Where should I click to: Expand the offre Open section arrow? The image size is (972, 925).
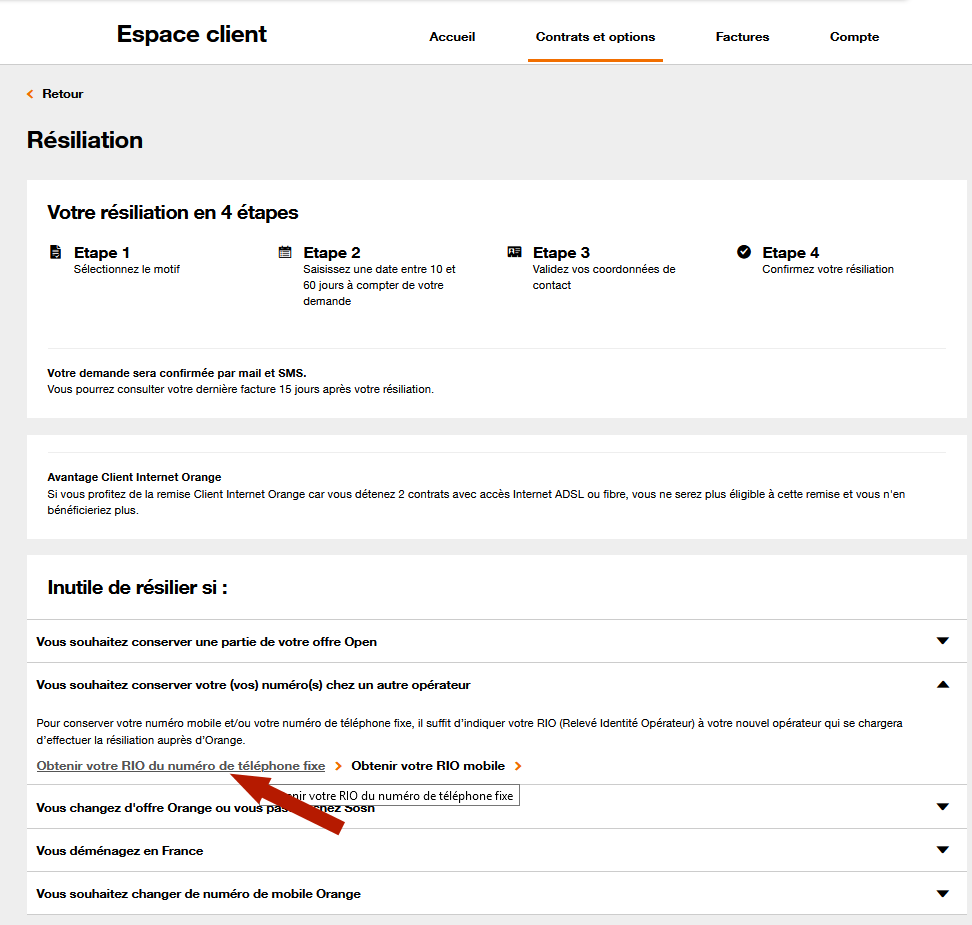pyautogui.click(x=943, y=641)
